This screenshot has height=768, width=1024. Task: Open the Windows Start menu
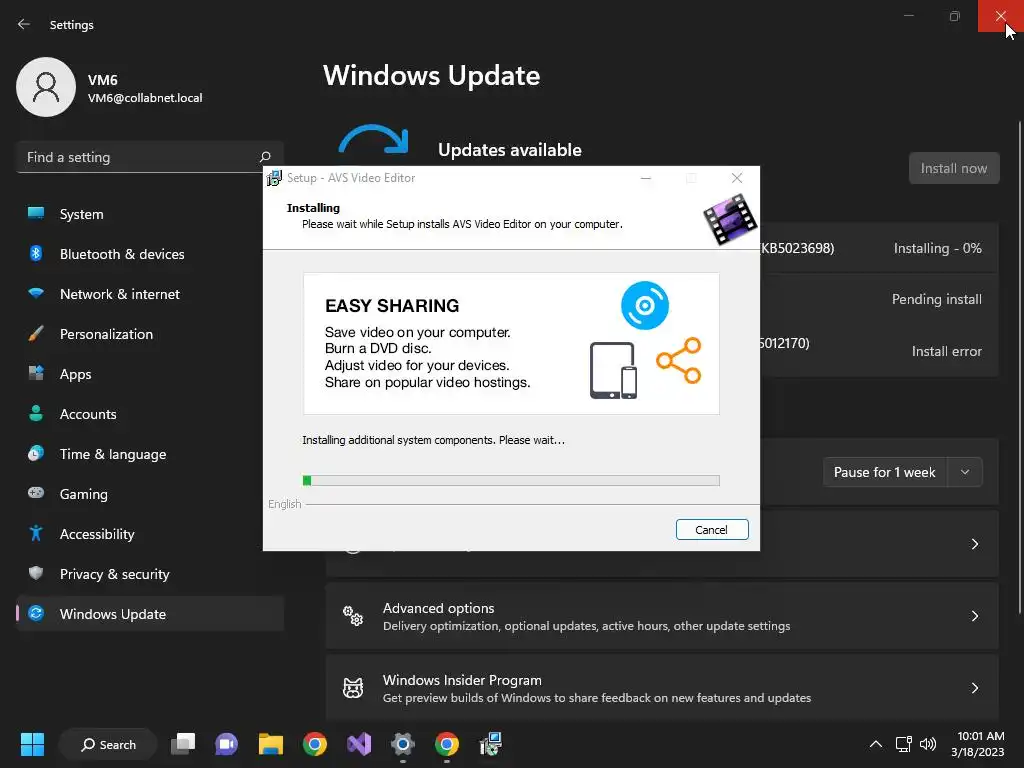(x=32, y=744)
